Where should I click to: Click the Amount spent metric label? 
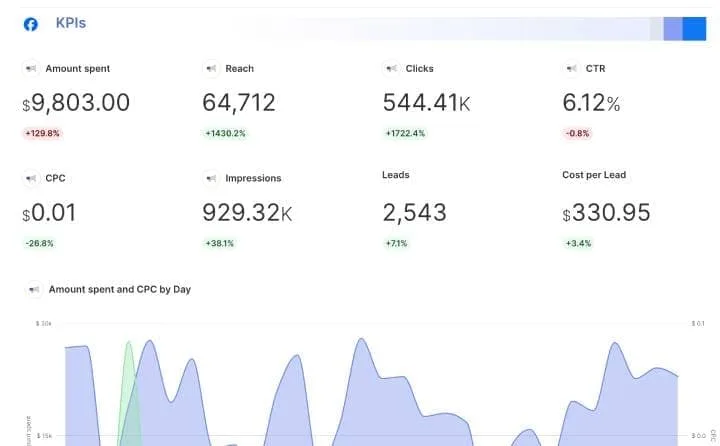(78, 68)
